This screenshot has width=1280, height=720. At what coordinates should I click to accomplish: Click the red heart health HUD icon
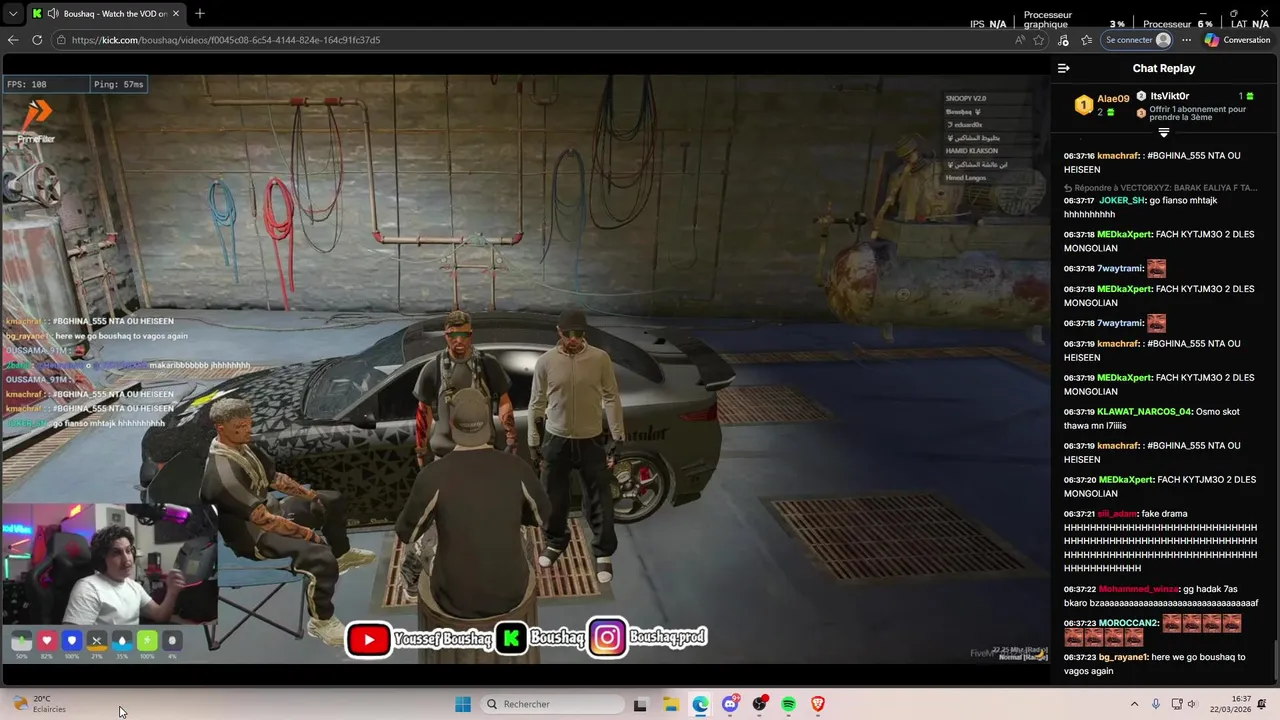(46, 641)
